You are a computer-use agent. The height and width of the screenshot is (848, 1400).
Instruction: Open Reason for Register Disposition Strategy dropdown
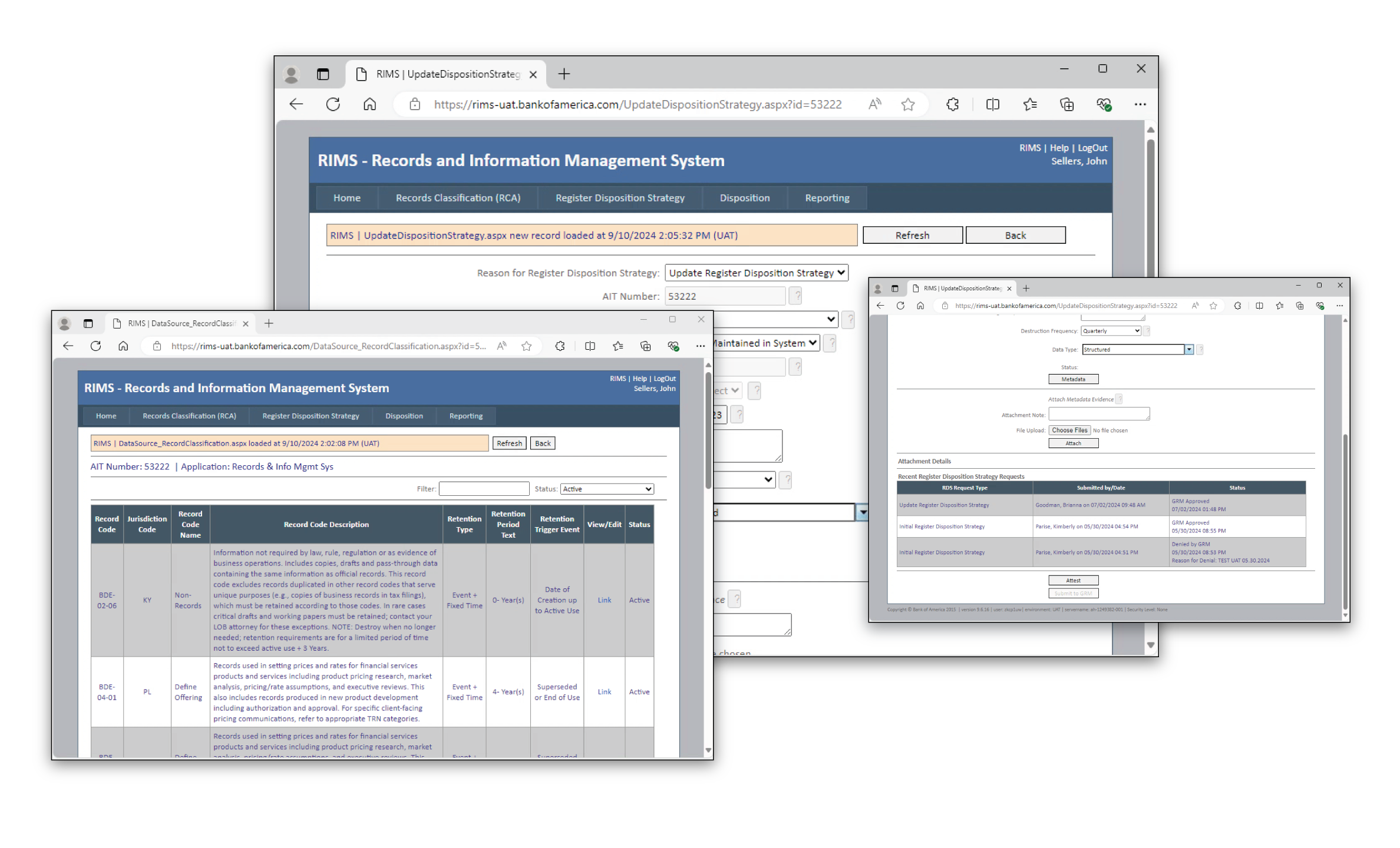756,273
